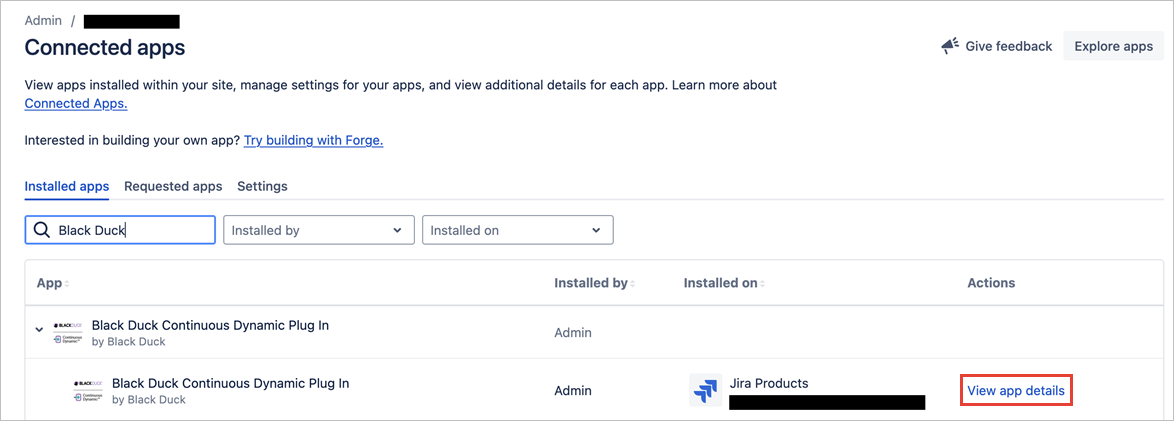Click the megaphone icon beside Give feedback
The height and width of the screenshot is (421, 1174).
click(x=949, y=46)
